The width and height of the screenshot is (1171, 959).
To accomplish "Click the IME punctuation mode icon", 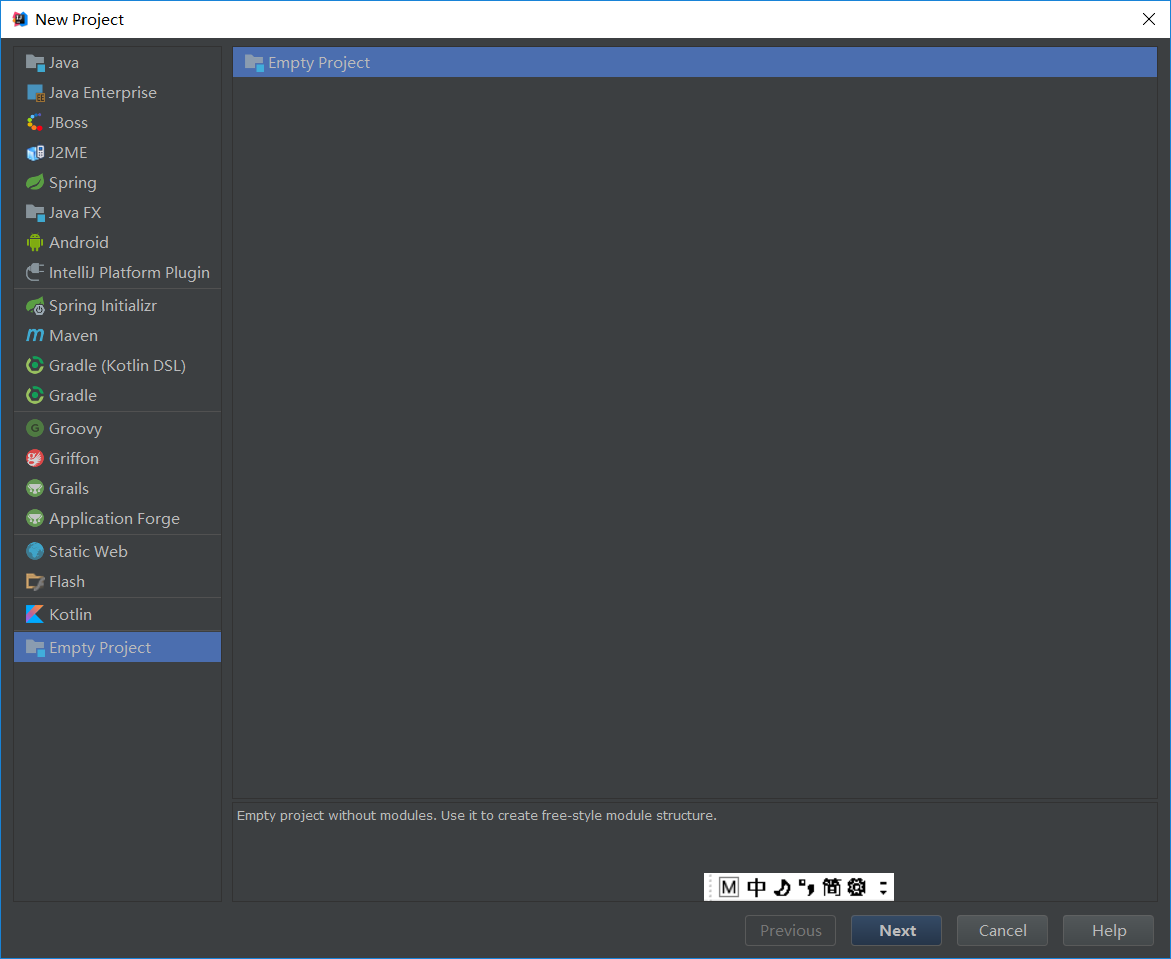I will coord(807,887).
